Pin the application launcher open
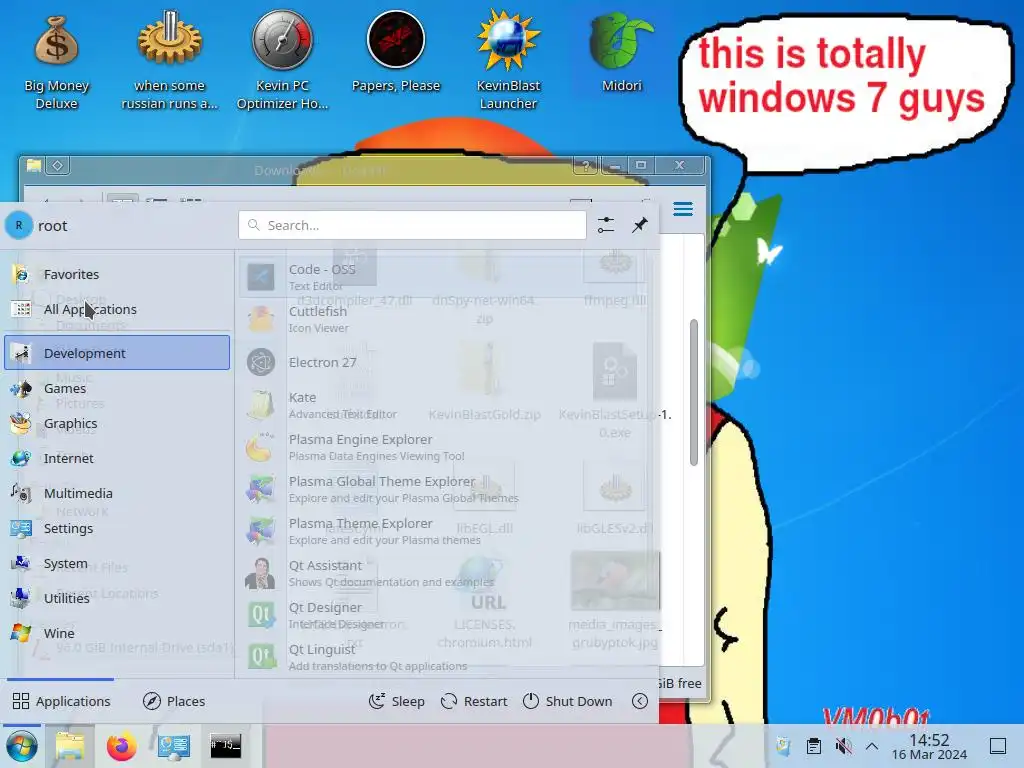This screenshot has width=1024, height=768. coord(639,225)
